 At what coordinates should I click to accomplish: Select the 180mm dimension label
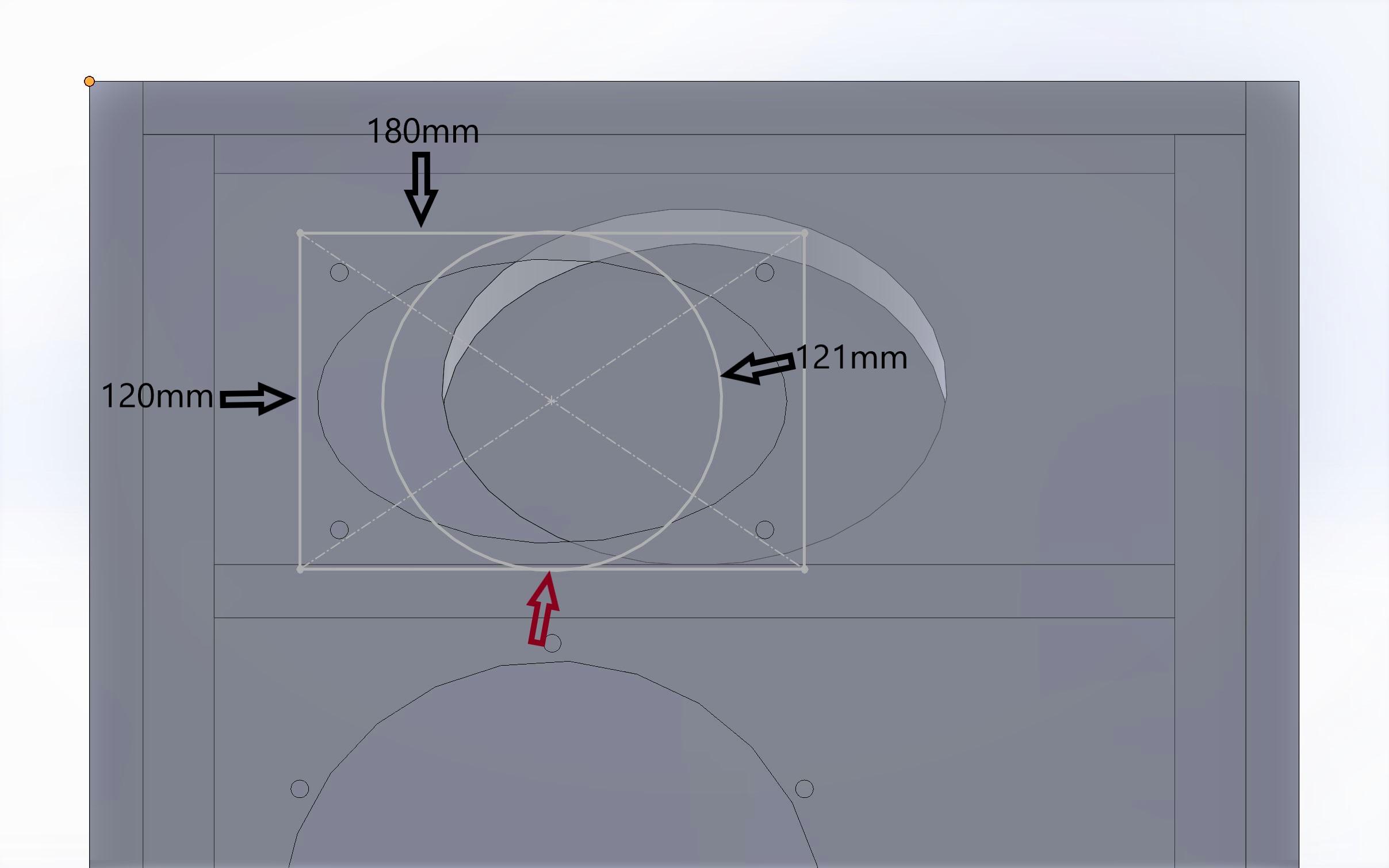(x=423, y=132)
